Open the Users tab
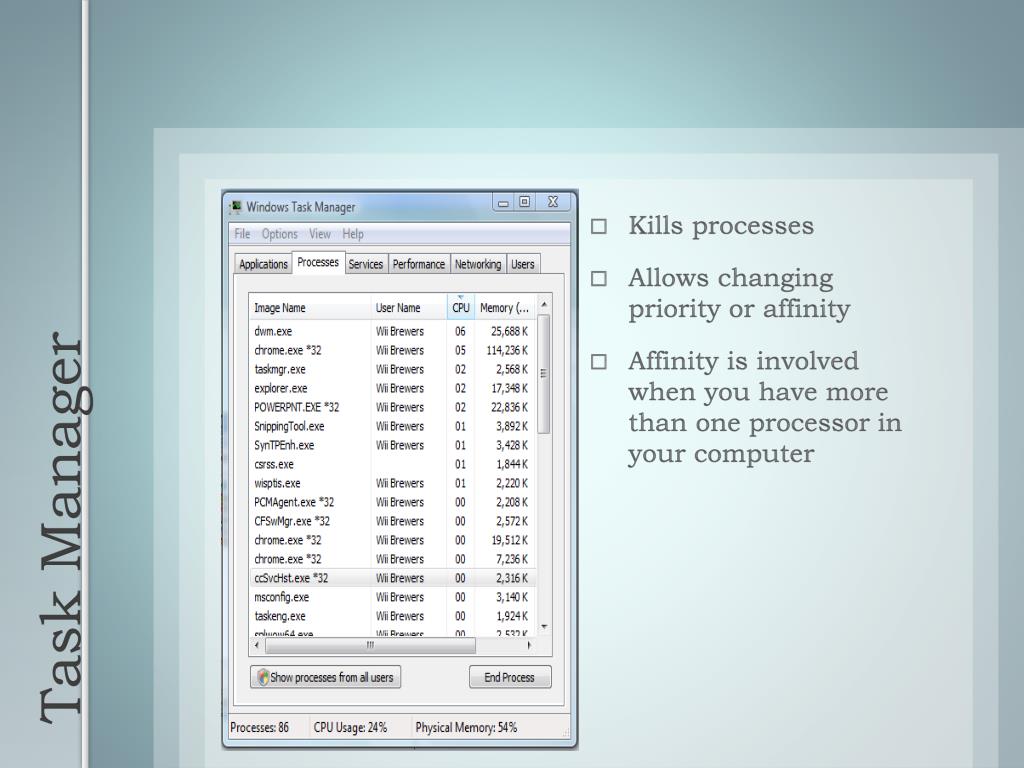1024x768 pixels. [x=522, y=264]
